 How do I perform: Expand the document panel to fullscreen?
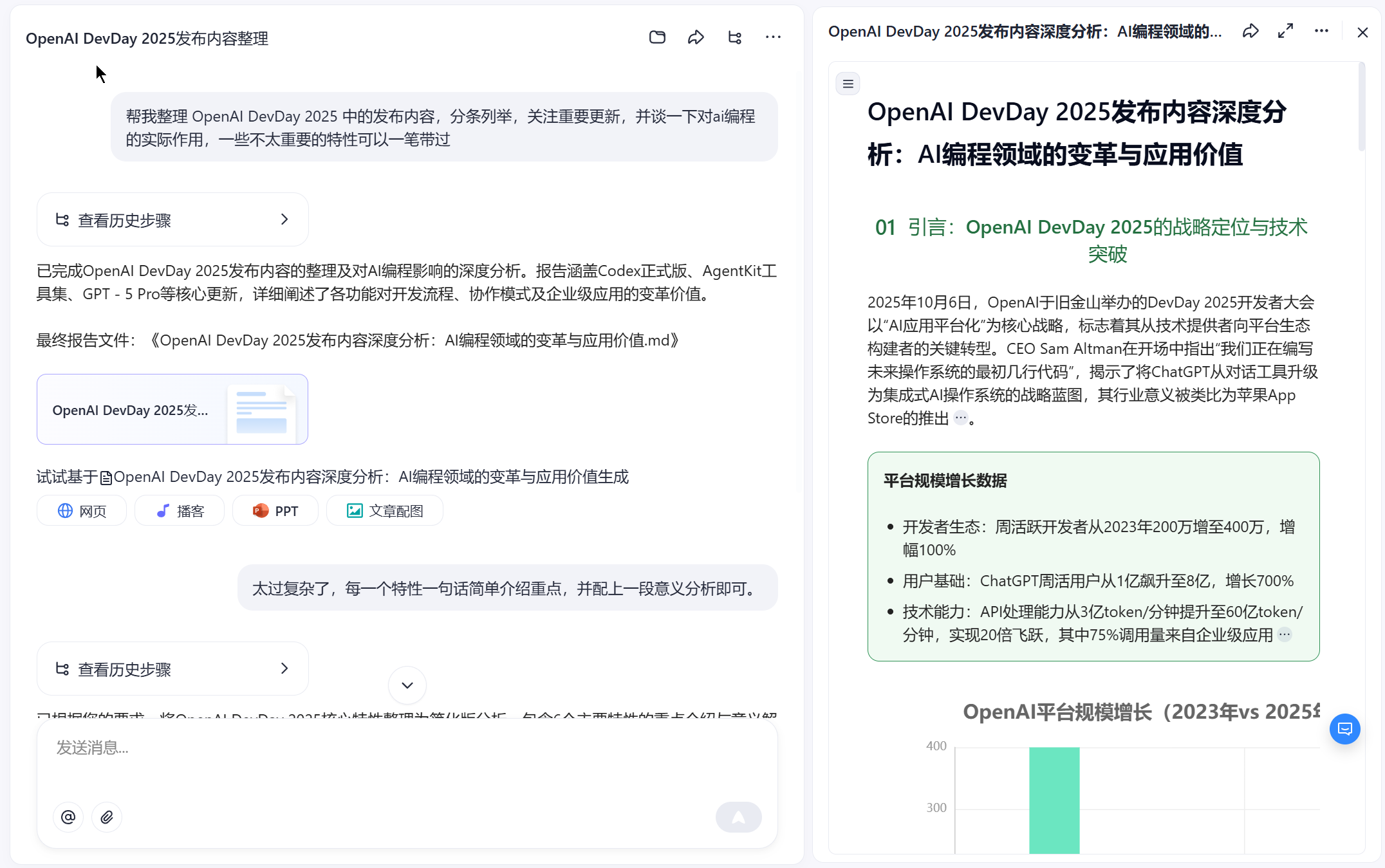coord(1285,32)
